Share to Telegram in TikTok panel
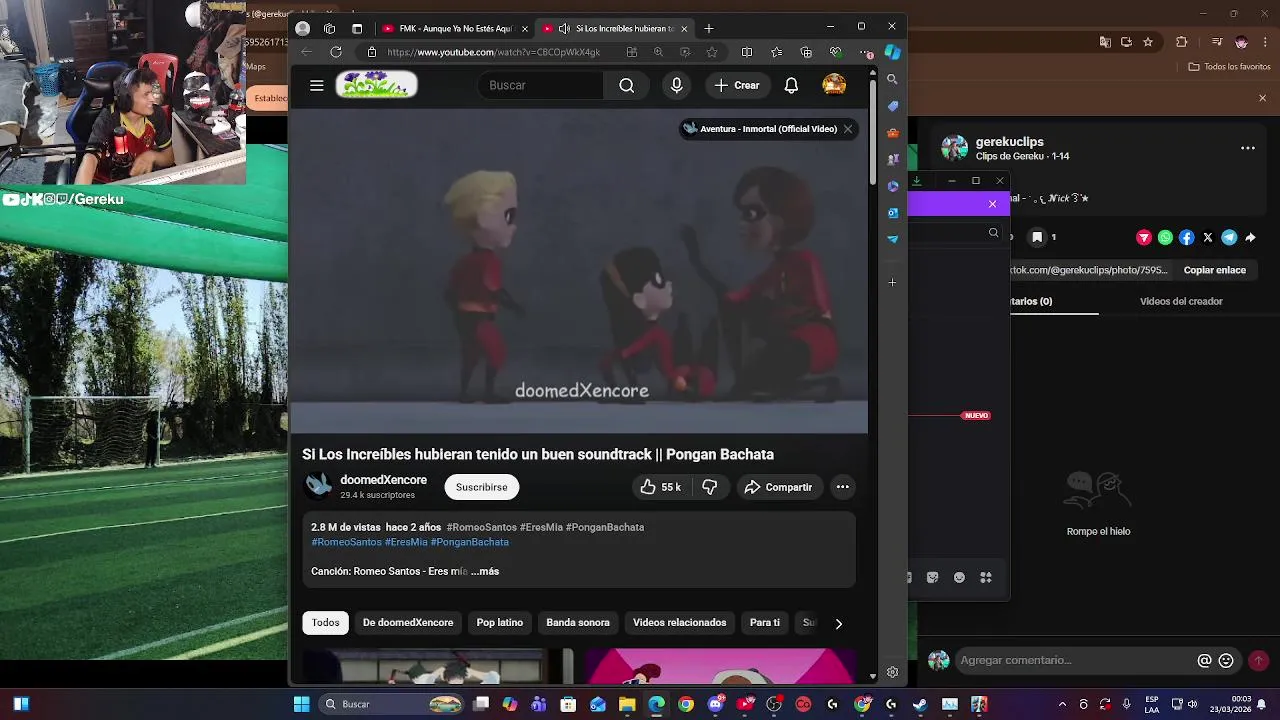Viewport: 1280px width, 720px height. 1229,237
